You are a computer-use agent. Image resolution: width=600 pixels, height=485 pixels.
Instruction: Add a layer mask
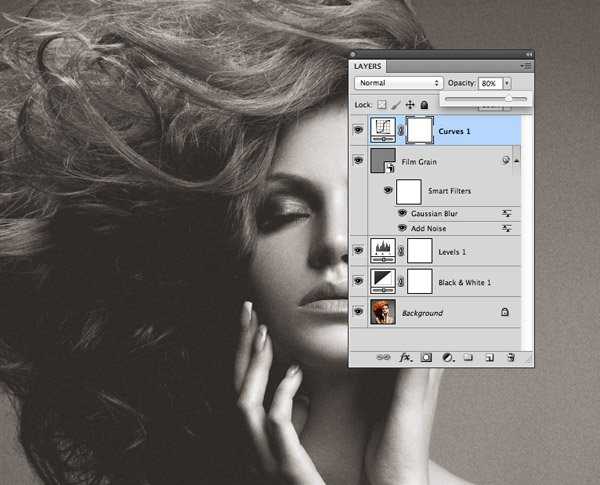426,356
